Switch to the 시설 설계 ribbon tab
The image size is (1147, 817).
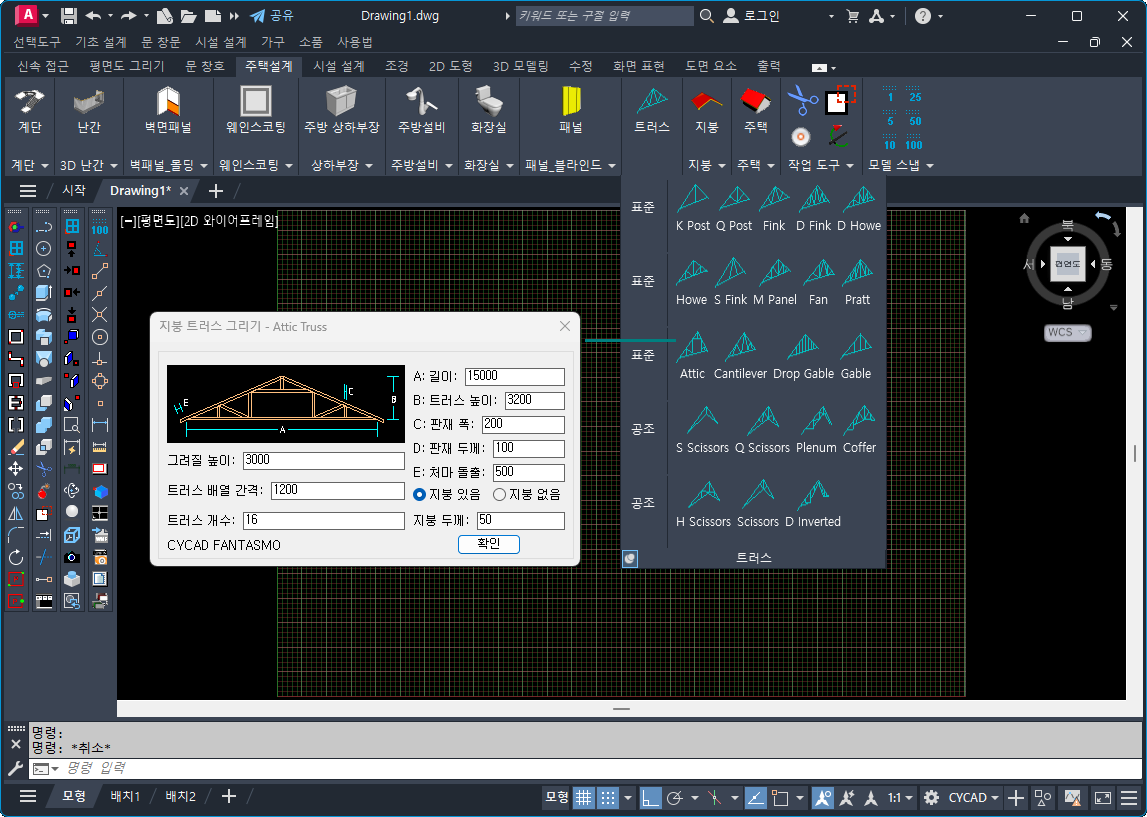click(339, 66)
